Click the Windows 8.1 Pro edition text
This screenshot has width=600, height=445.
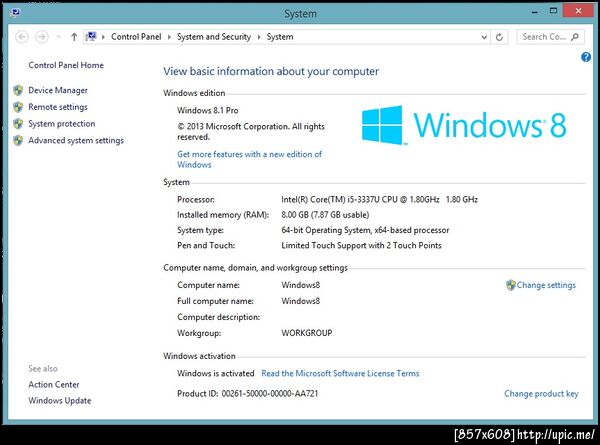208,111
